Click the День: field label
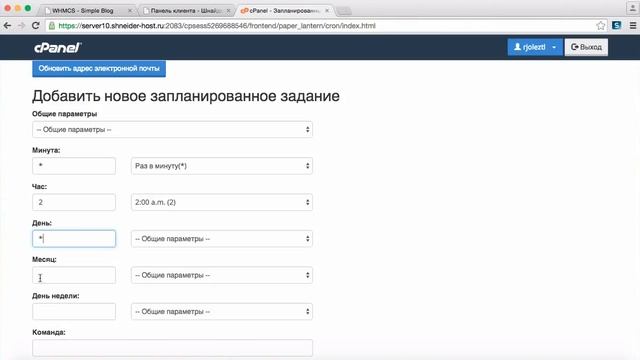640x360 pixels. click(x=42, y=223)
